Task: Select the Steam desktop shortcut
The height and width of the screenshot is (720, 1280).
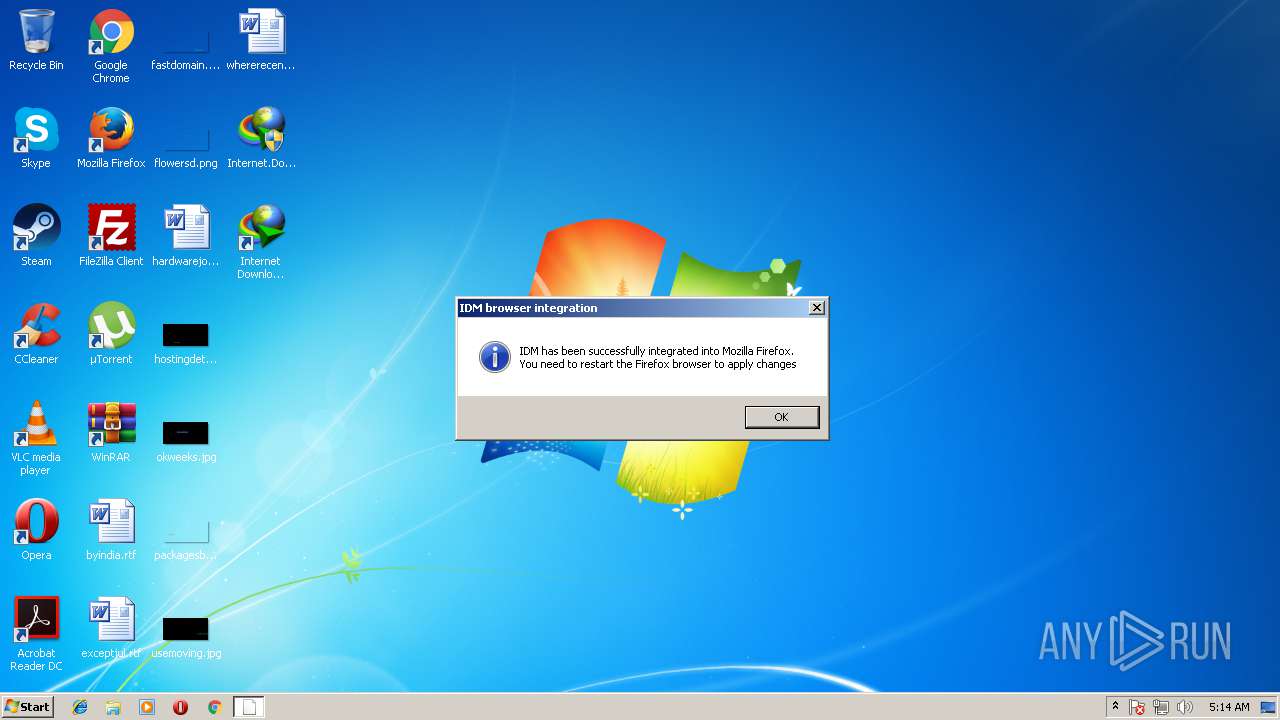Action: point(36,236)
